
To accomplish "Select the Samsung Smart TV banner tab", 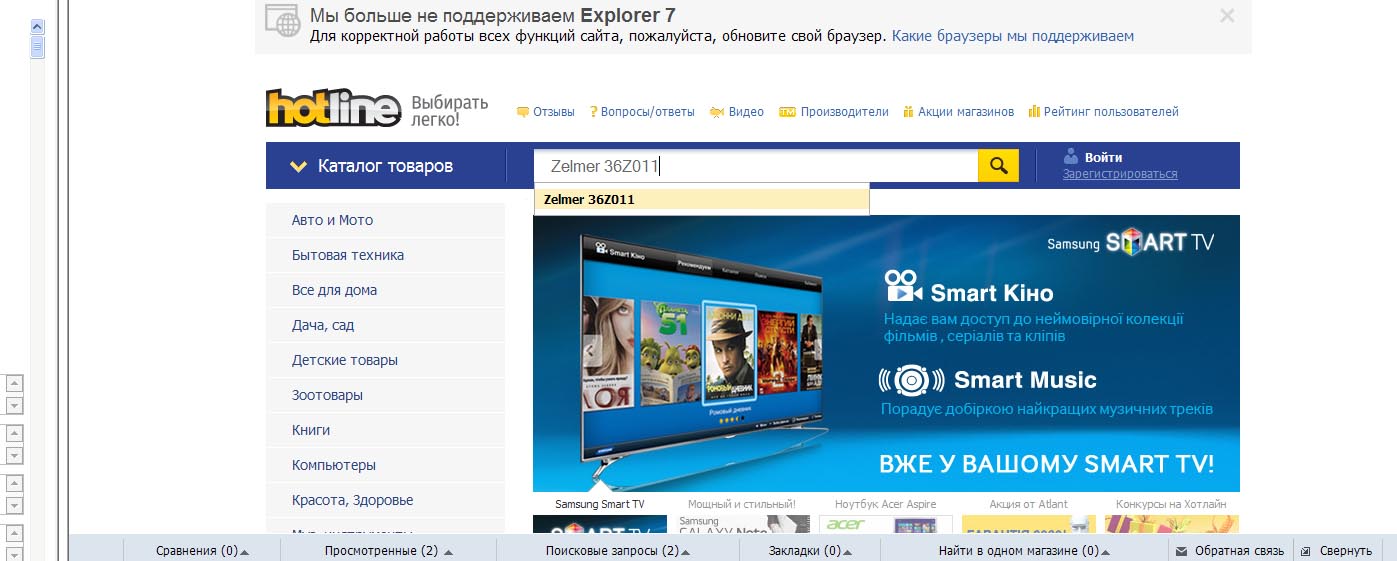I will tap(600, 504).
